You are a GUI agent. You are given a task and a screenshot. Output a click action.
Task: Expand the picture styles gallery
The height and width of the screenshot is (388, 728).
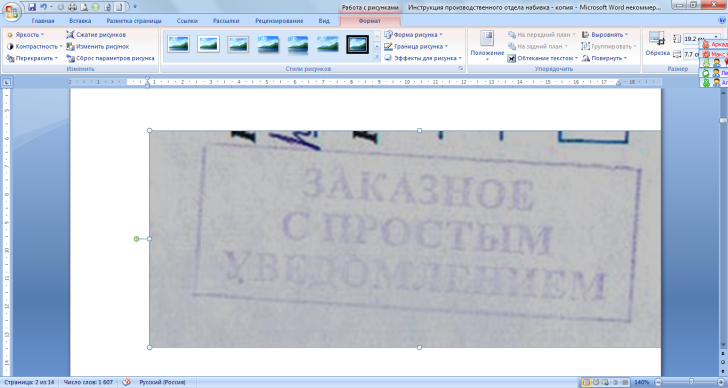(x=377, y=57)
